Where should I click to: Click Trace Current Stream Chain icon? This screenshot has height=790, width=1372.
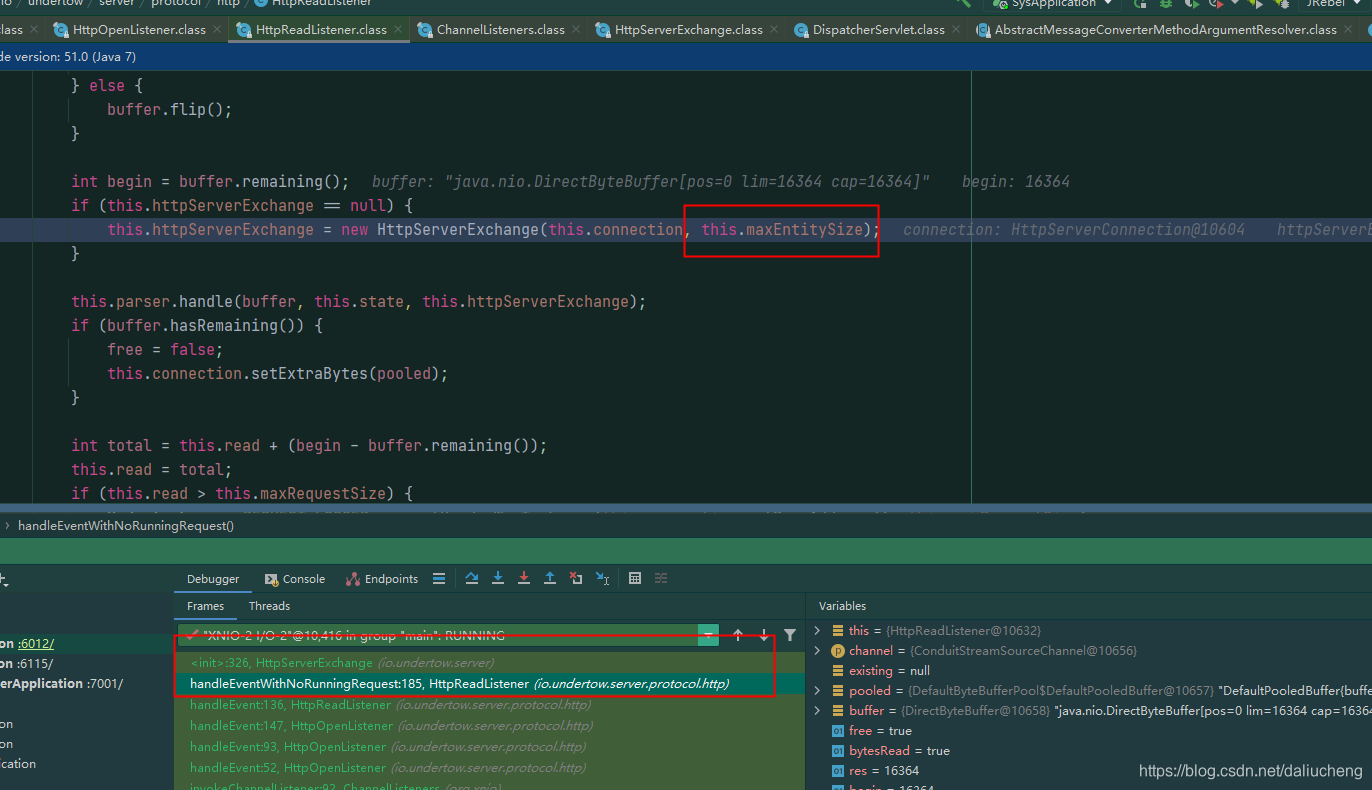coord(661,578)
